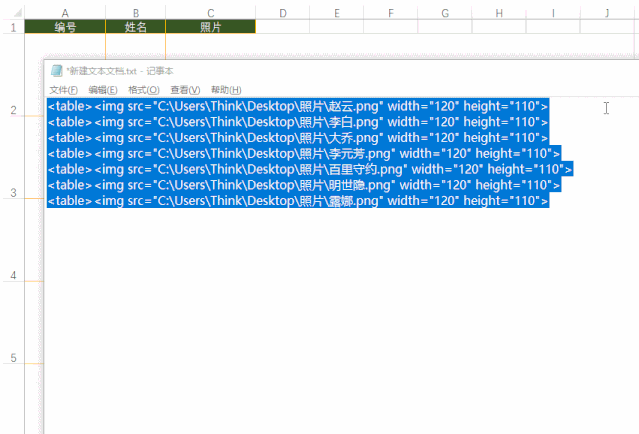
Task: Click the 照片 header cell in Excel
Action: (211, 27)
